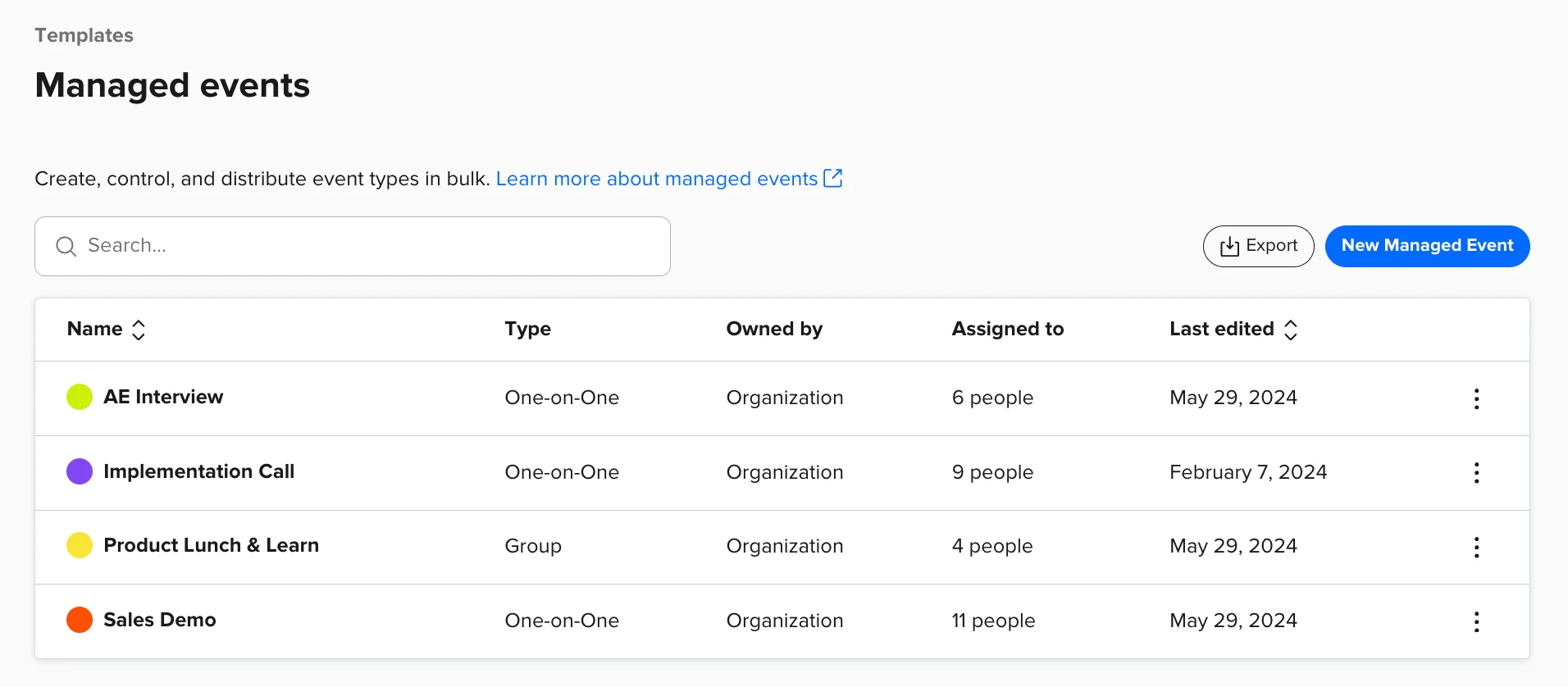Screen dimensions: 1568x687
Task: Go to the Templates breadcrumb
Action: 84,35
